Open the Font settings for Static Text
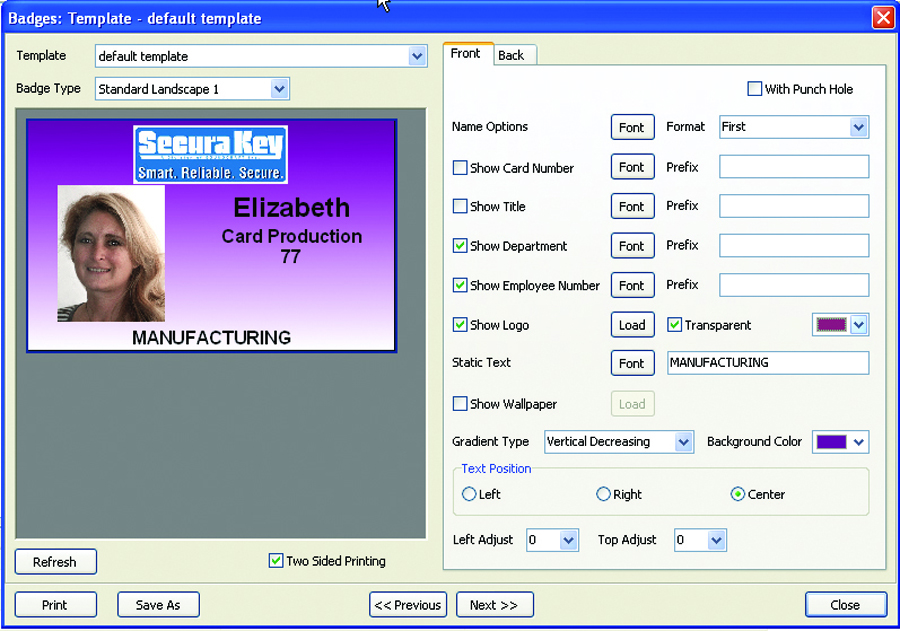This screenshot has height=631, width=900. pos(632,363)
